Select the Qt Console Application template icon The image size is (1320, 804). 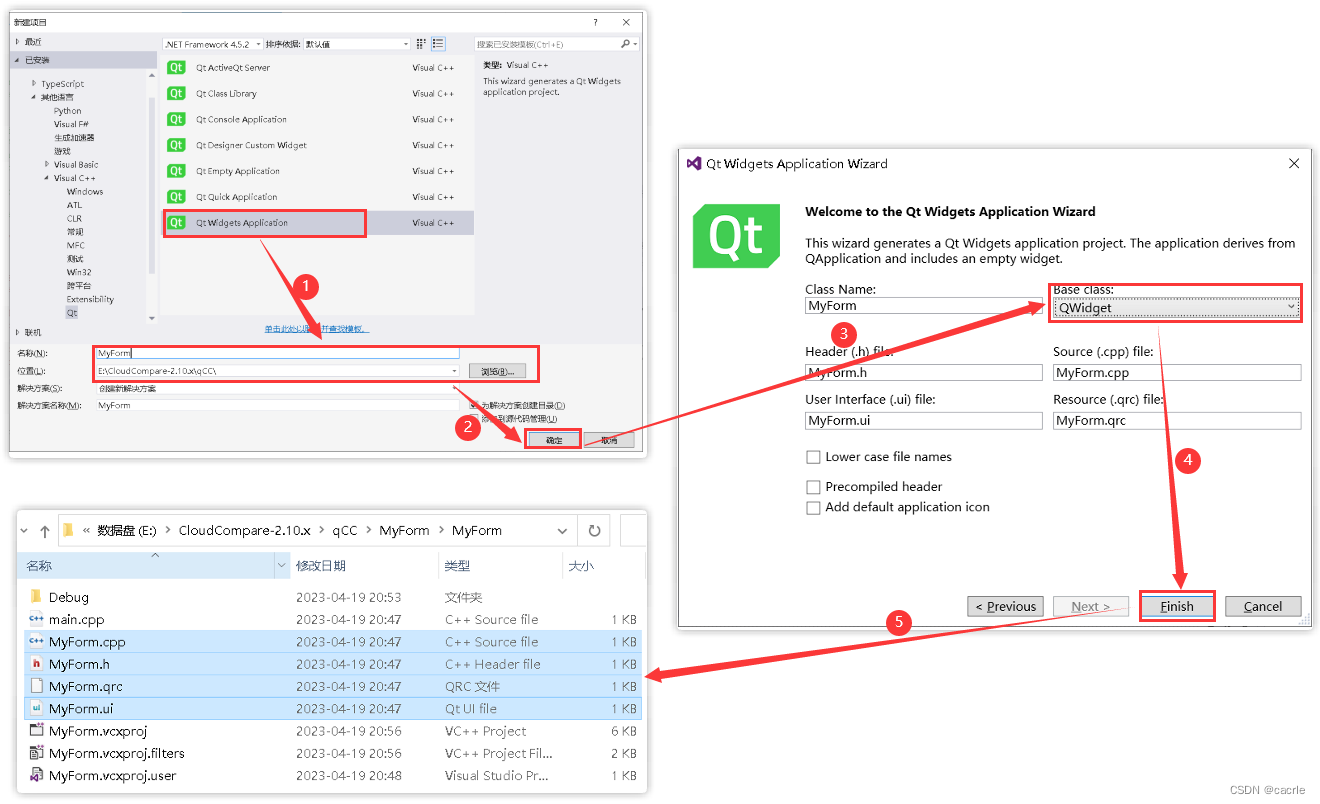pos(176,119)
